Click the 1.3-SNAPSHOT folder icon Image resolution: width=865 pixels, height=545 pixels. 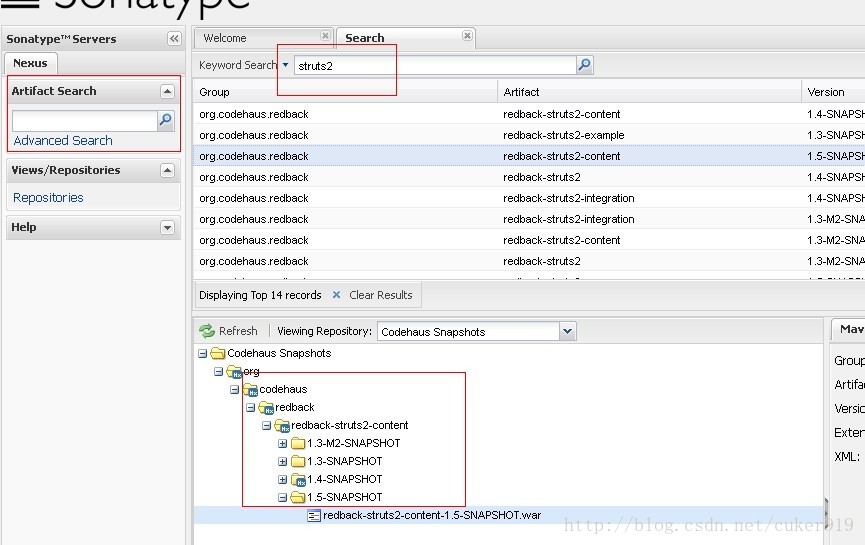click(298, 461)
